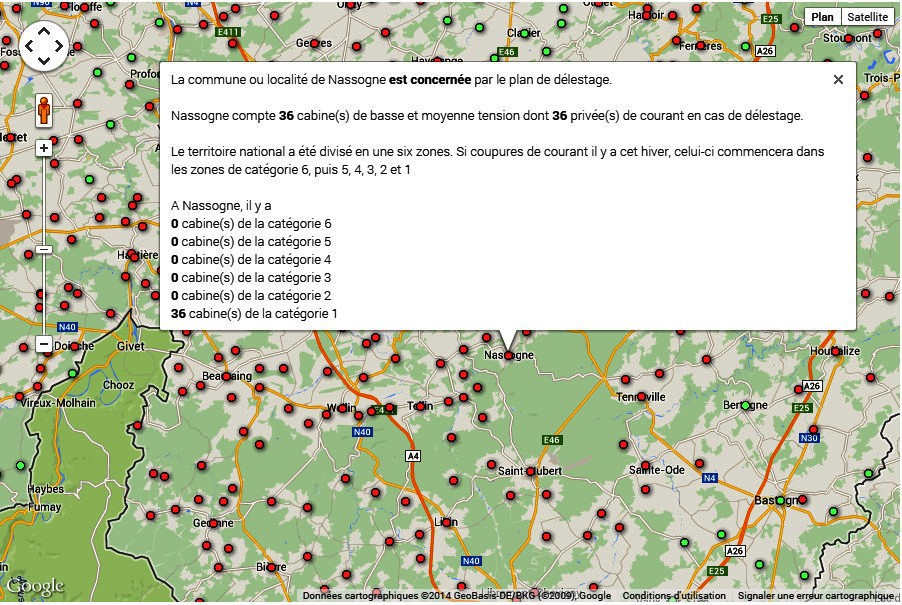
Task: Click the N30 road shield
Action: pyautogui.click(x=809, y=438)
